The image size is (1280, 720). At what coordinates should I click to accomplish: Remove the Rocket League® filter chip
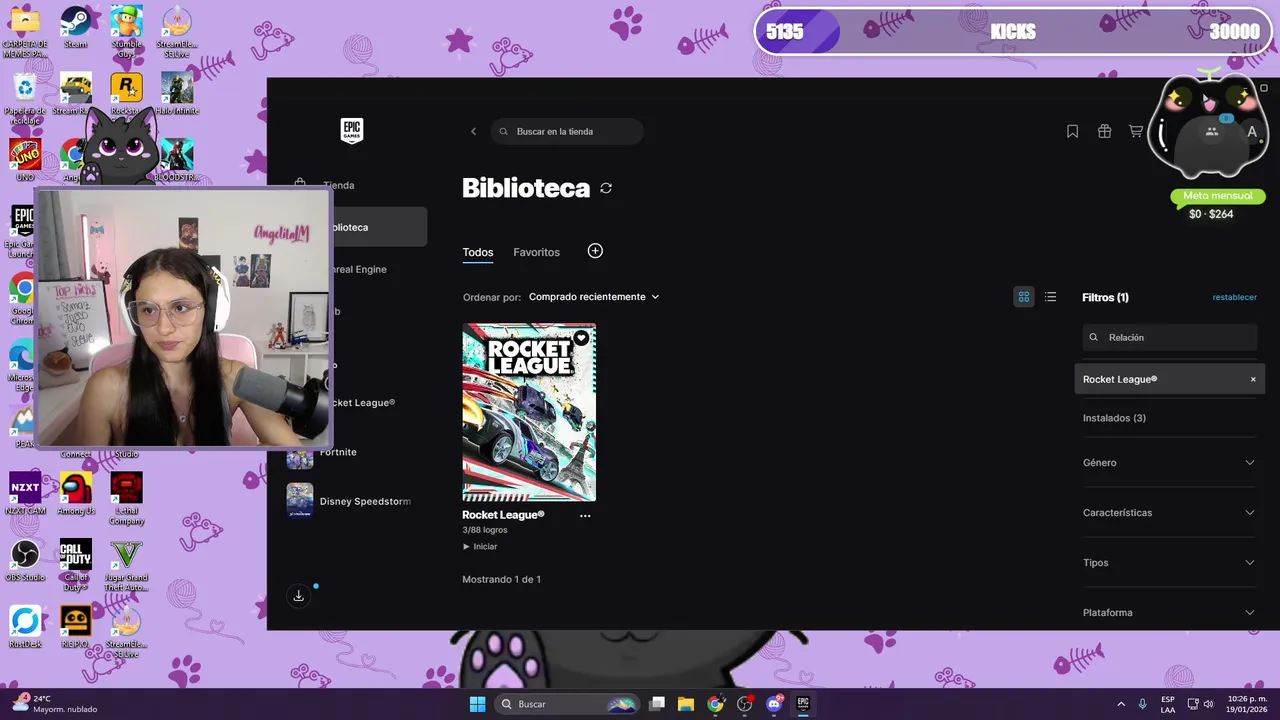(1253, 379)
